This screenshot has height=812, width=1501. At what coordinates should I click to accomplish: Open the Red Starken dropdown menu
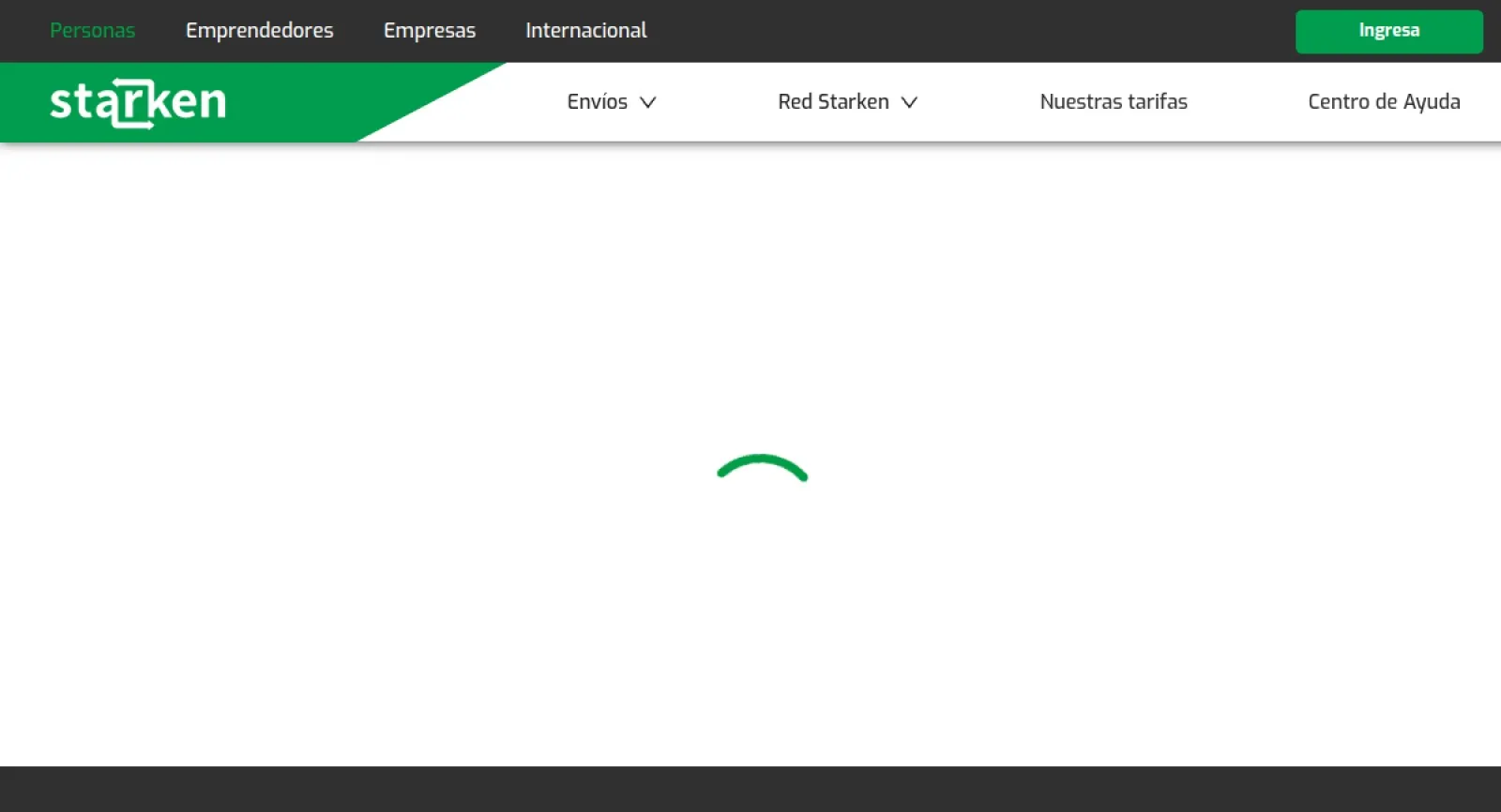click(x=834, y=102)
